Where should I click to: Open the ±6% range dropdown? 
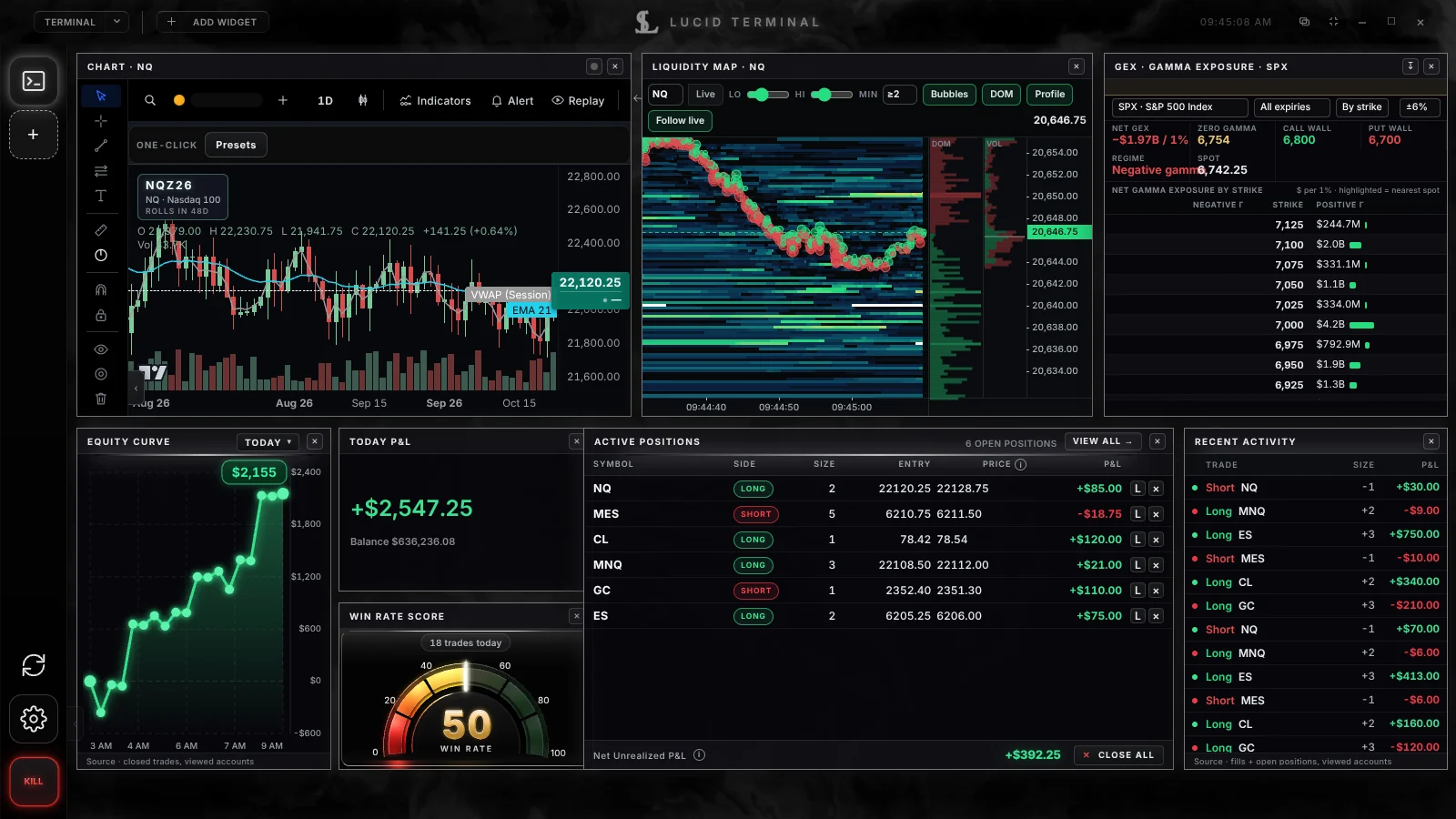(1420, 107)
